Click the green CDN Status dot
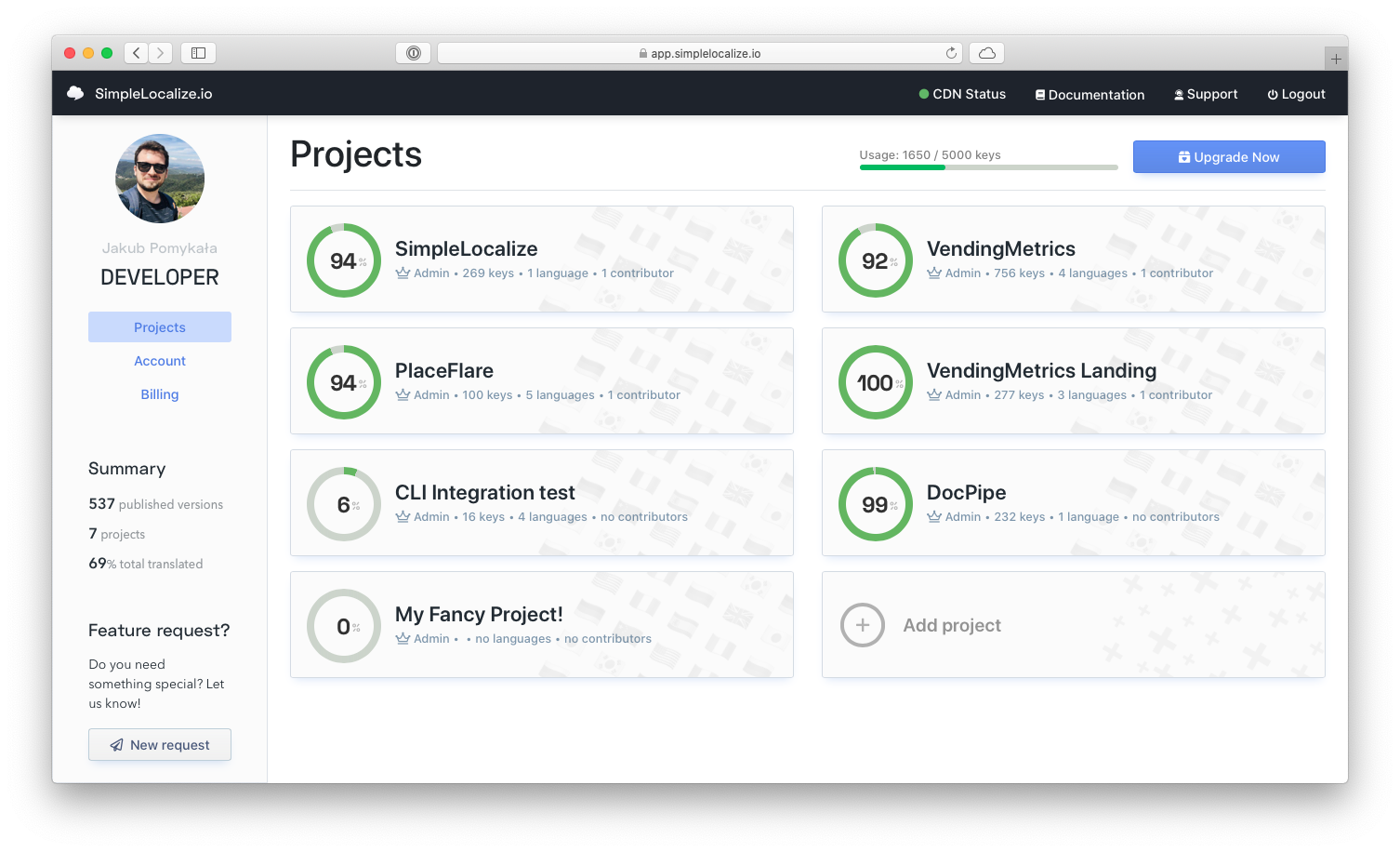The width and height of the screenshot is (1400, 852). pyautogui.click(x=924, y=94)
